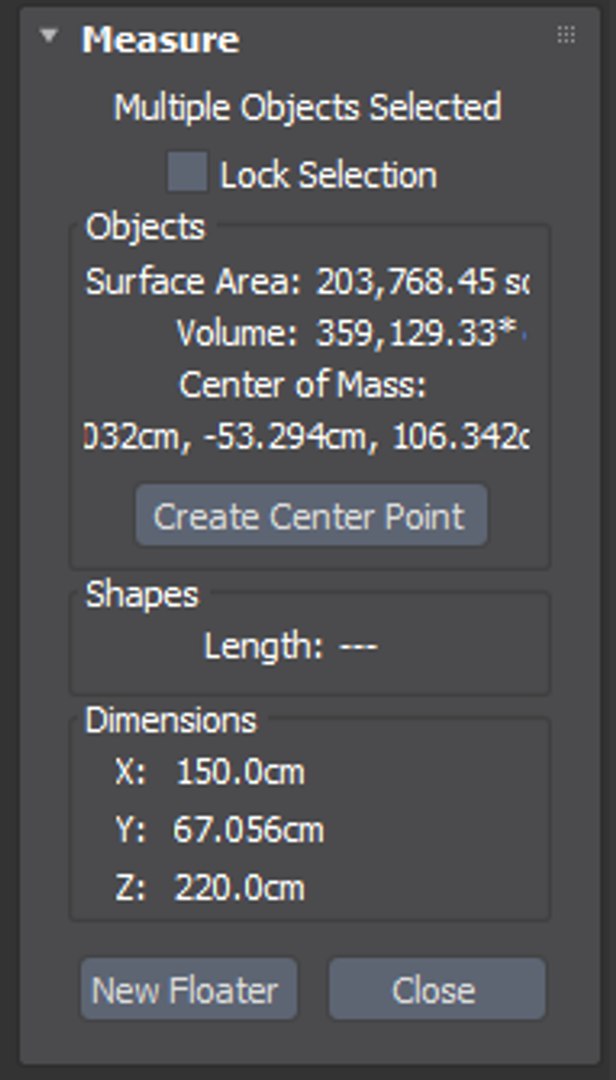Image resolution: width=616 pixels, height=1080 pixels.
Task: Enable the Lock Selection checkbox
Action: tap(187, 173)
